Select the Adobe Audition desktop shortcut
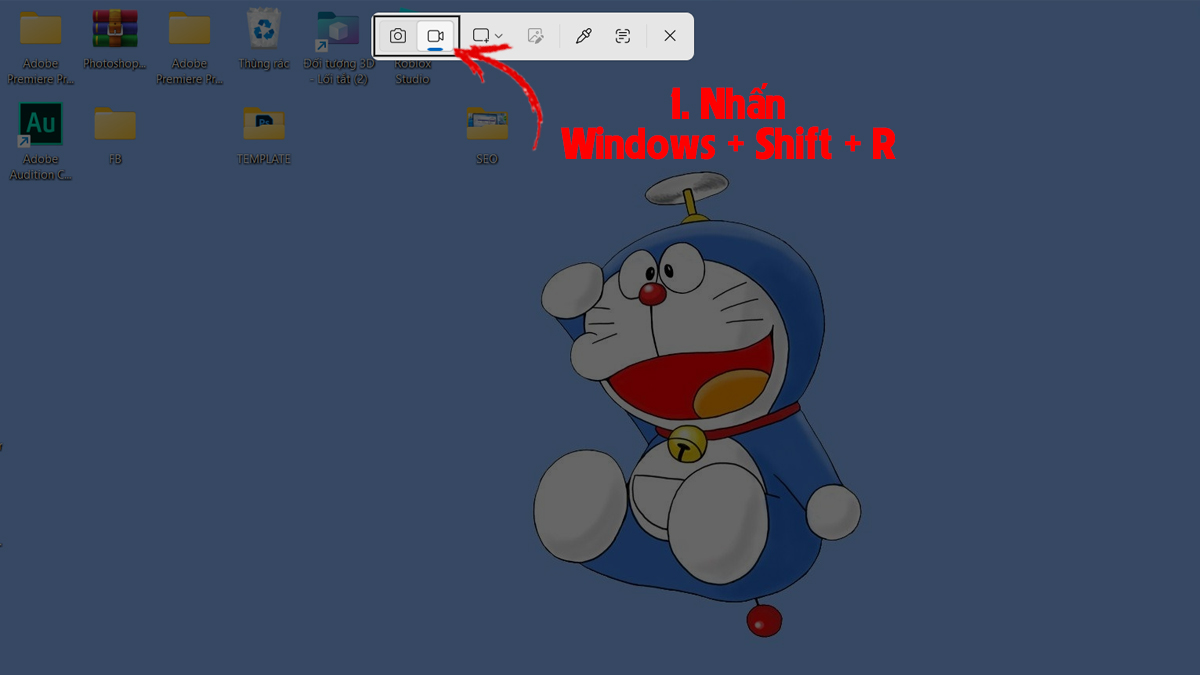Screen dimensions: 1200x675 (41, 124)
